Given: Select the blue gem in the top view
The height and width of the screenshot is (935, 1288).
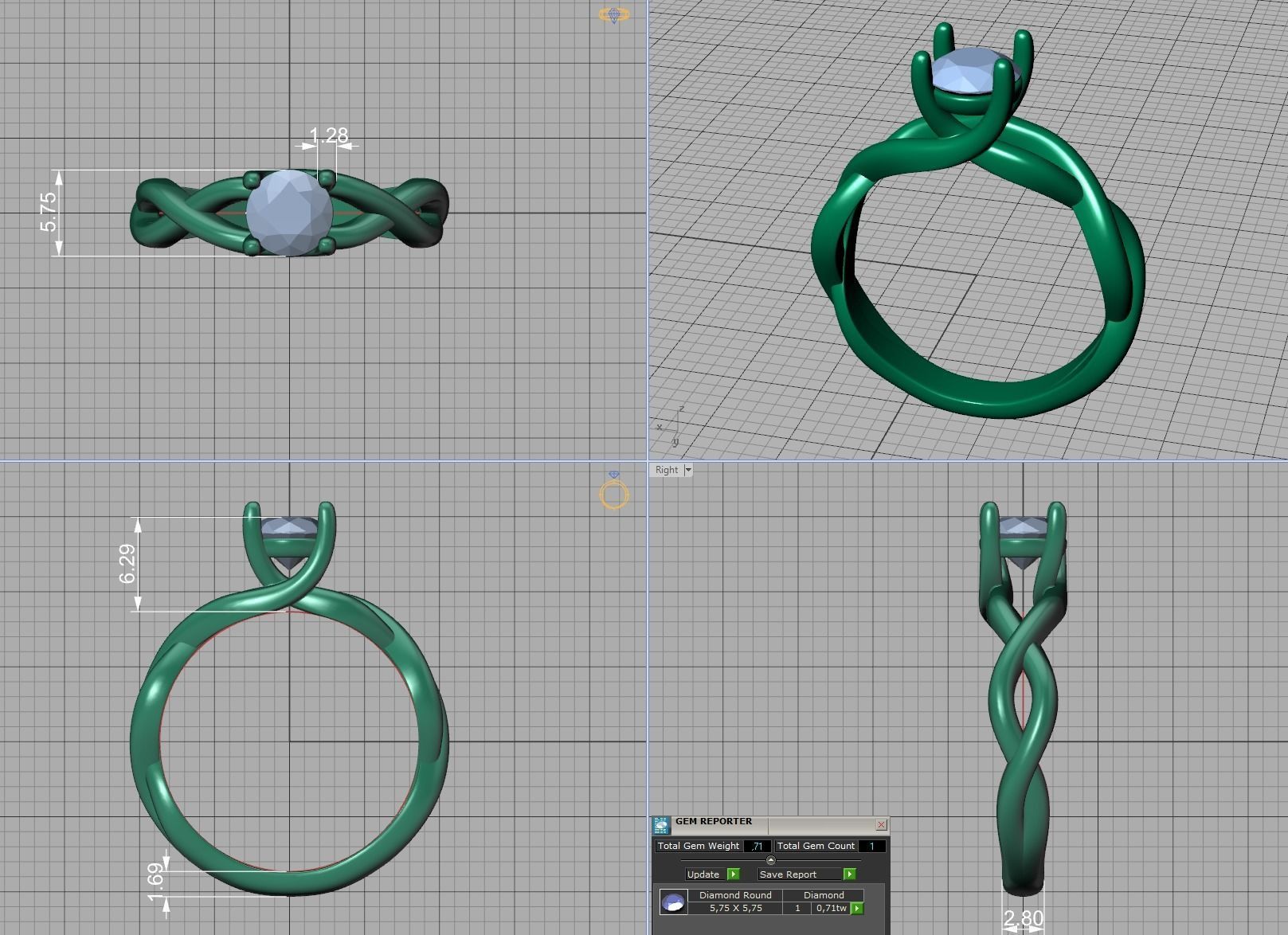Looking at the screenshot, I should (x=289, y=212).
